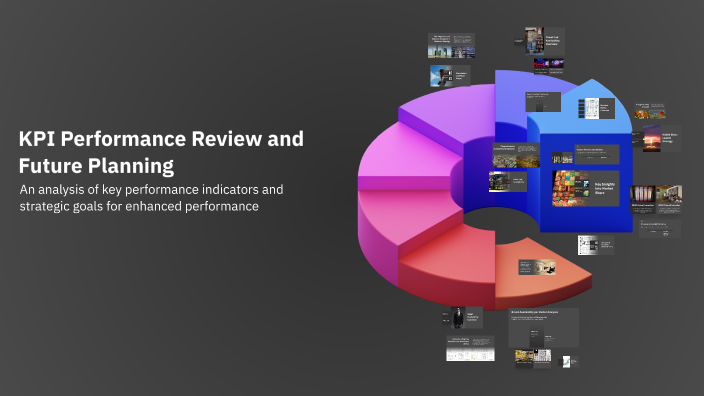Image resolution: width=704 pixels, height=396 pixels.
Task: Open the small shelf photos above the market slide
Action: (x=562, y=158)
